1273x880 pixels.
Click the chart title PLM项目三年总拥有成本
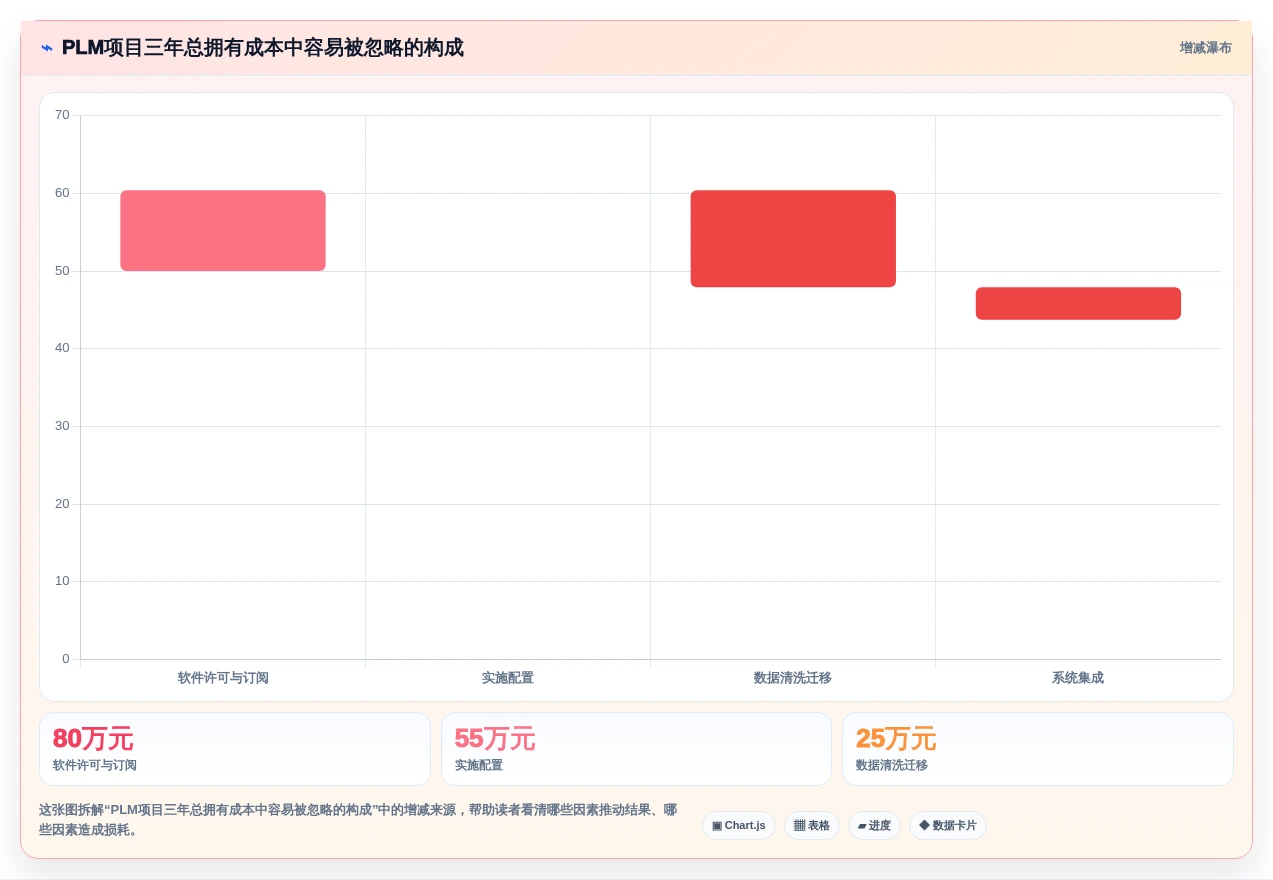point(263,48)
